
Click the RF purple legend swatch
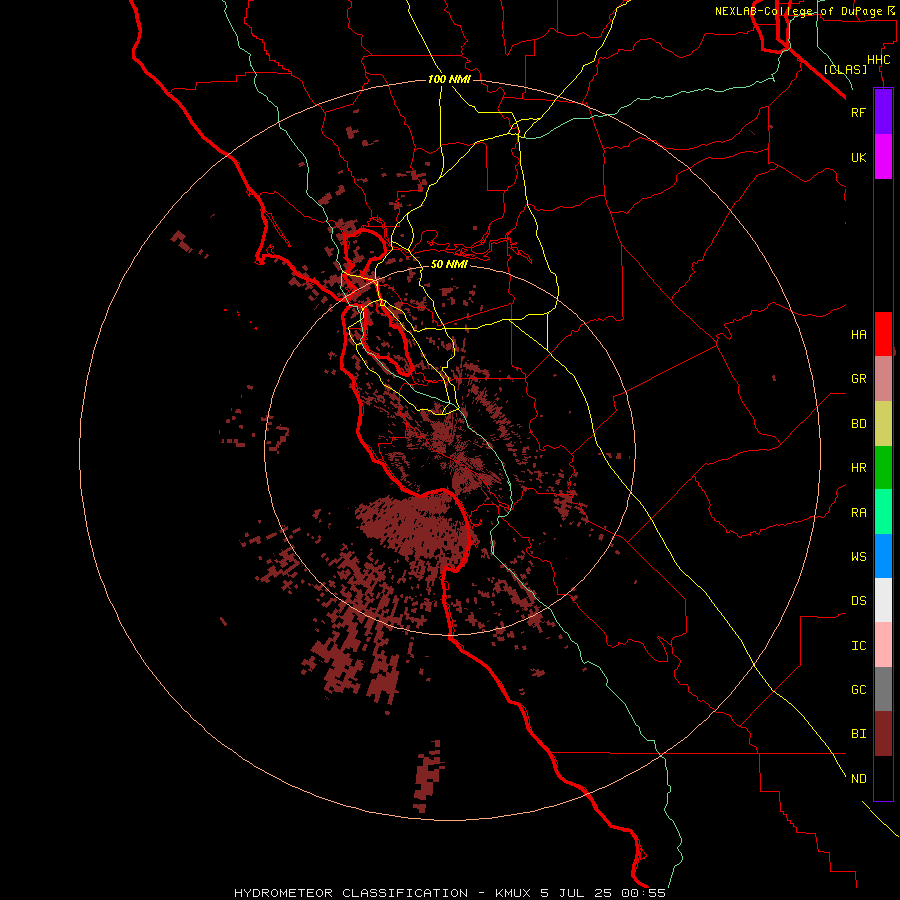[883, 112]
